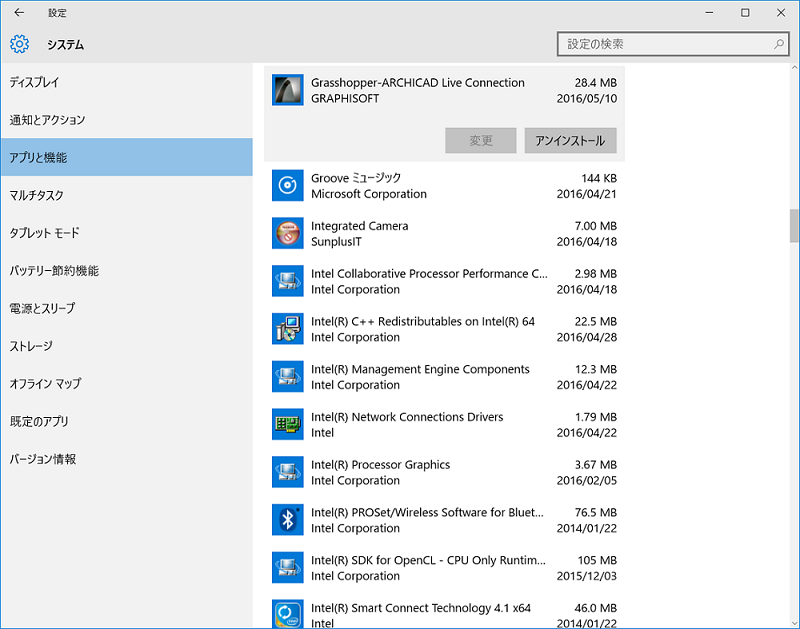Open the バージョン情報 page
The width and height of the screenshot is (800, 629).
(43, 459)
